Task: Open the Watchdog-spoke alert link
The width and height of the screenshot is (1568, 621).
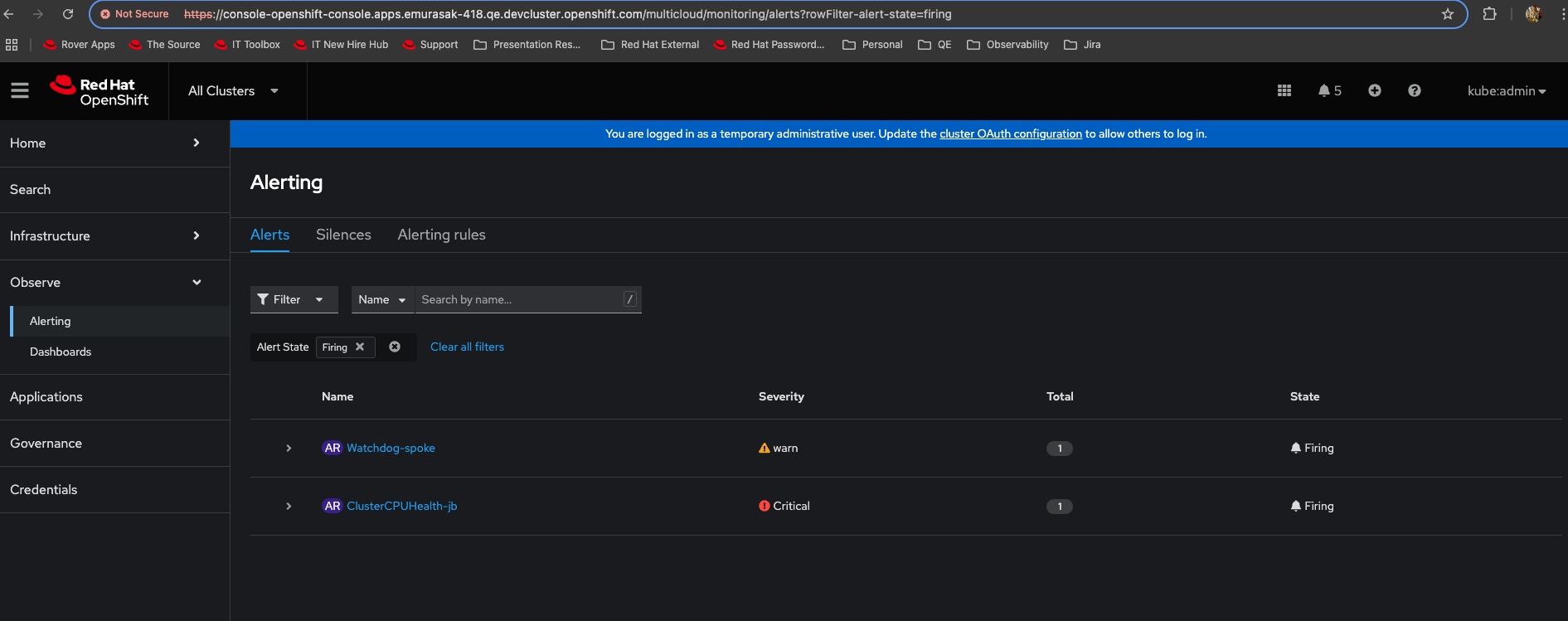Action: 391,448
